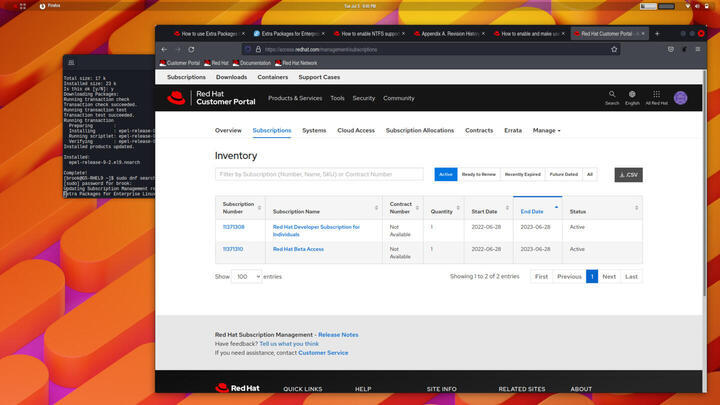Image resolution: width=720 pixels, height=405 pixels.
Task: Open the Tools menu
Action: pyautogui.click(x=337, y=98)
